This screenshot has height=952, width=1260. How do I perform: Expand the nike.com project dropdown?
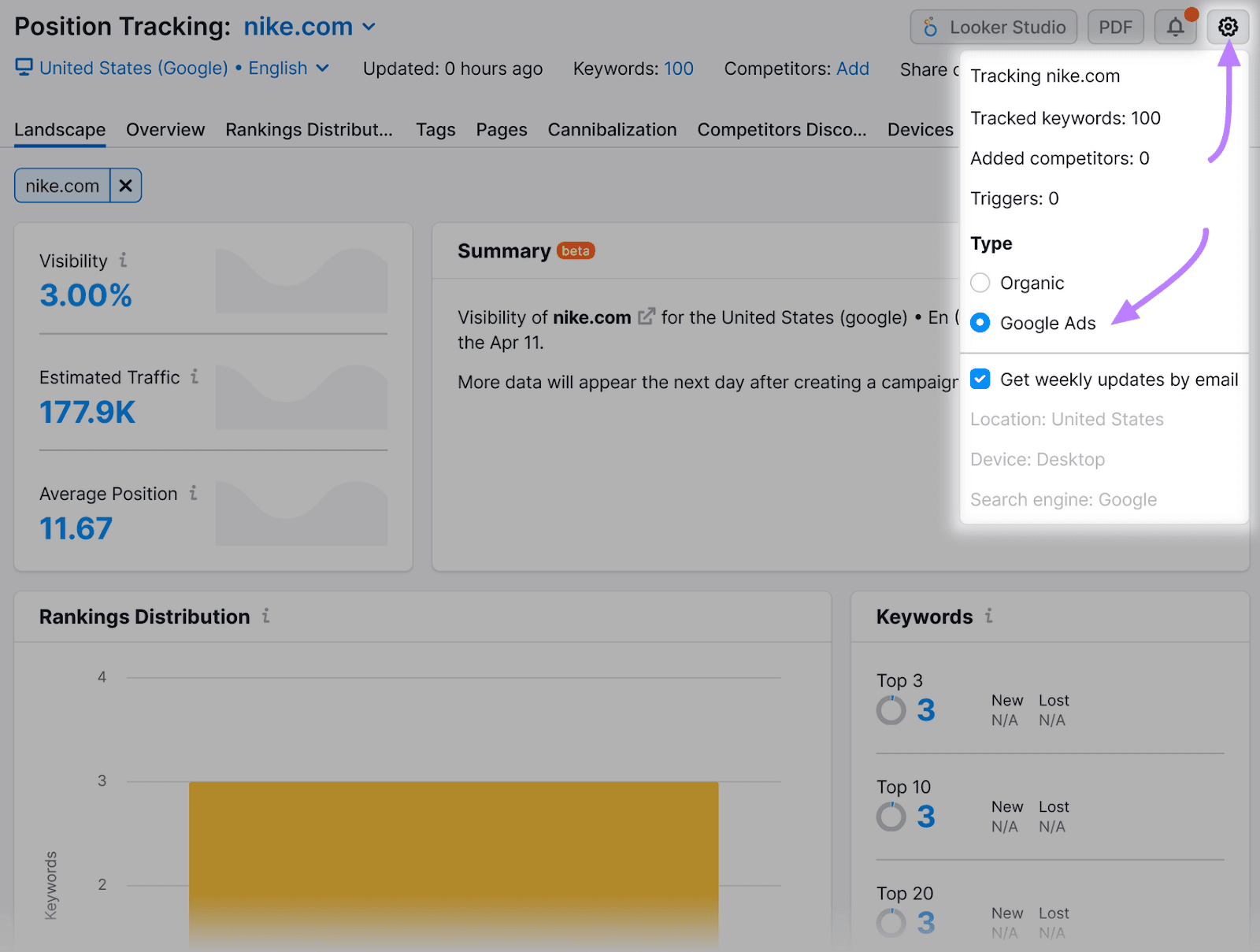[x=369, y=28]
